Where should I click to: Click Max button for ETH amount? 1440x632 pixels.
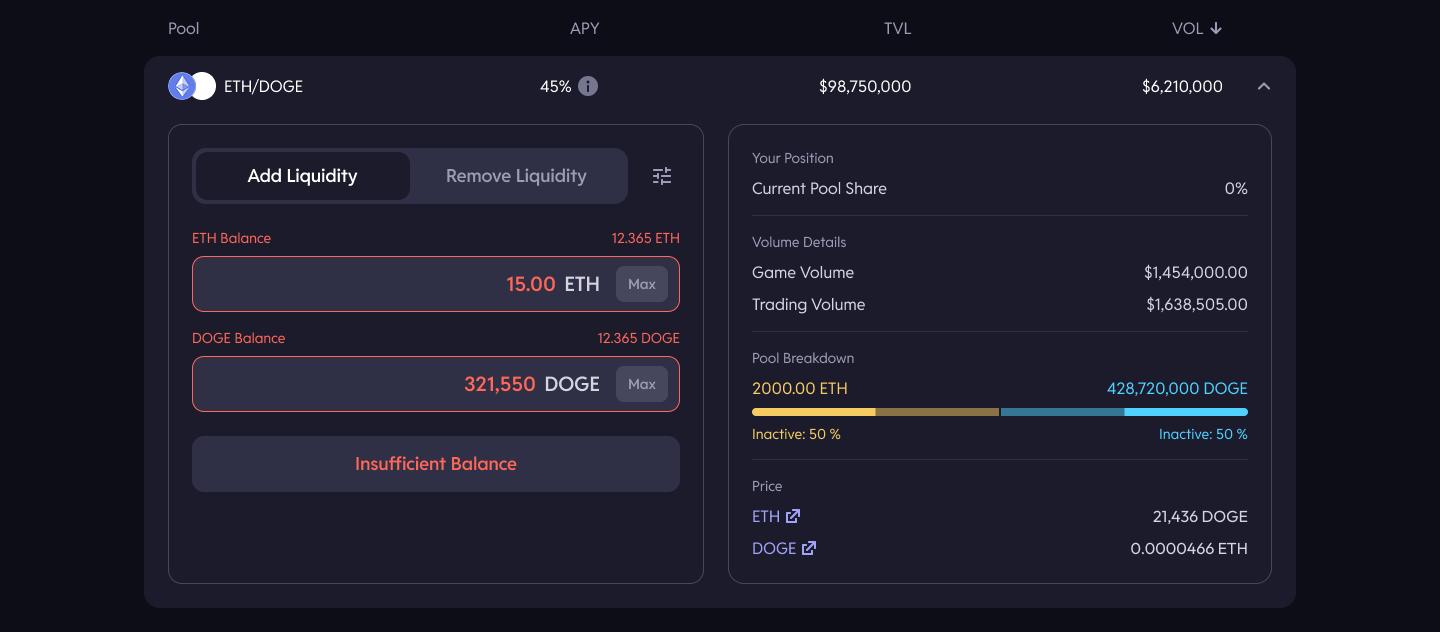click(642, 284)
